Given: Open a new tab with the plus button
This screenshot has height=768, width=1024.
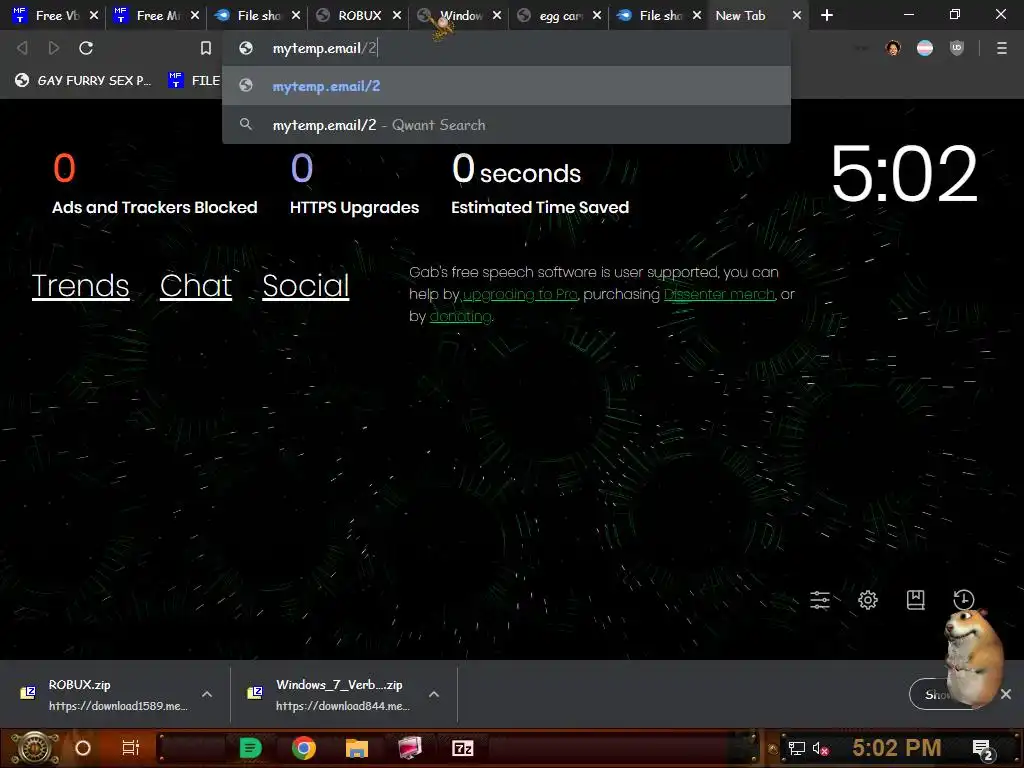Looking at the screenshot, I should click(827, 15).
